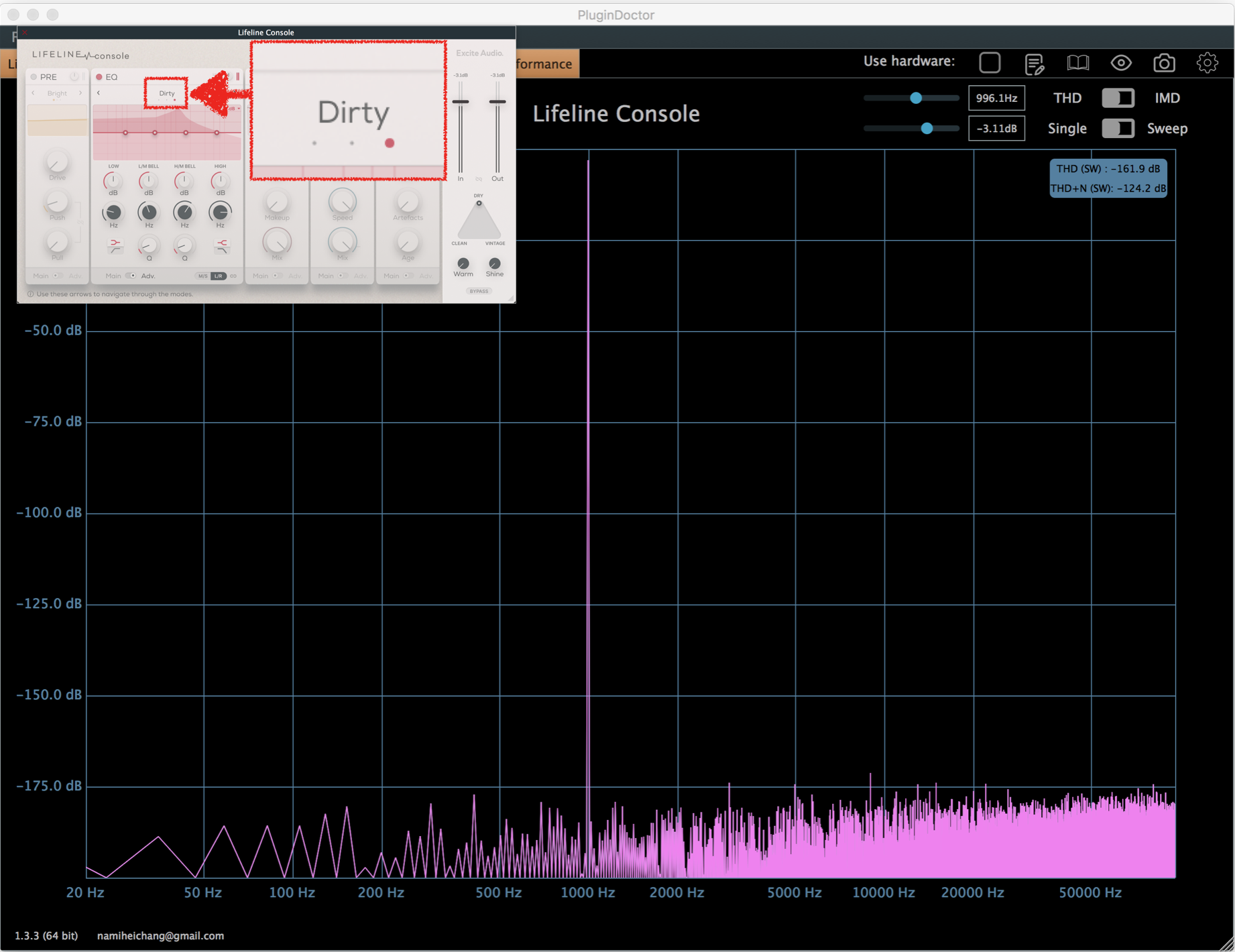Viewport: 1235px width, 952px height.
Task: Click the Push/Pull link icon in PRE
Action: (80, 221)
